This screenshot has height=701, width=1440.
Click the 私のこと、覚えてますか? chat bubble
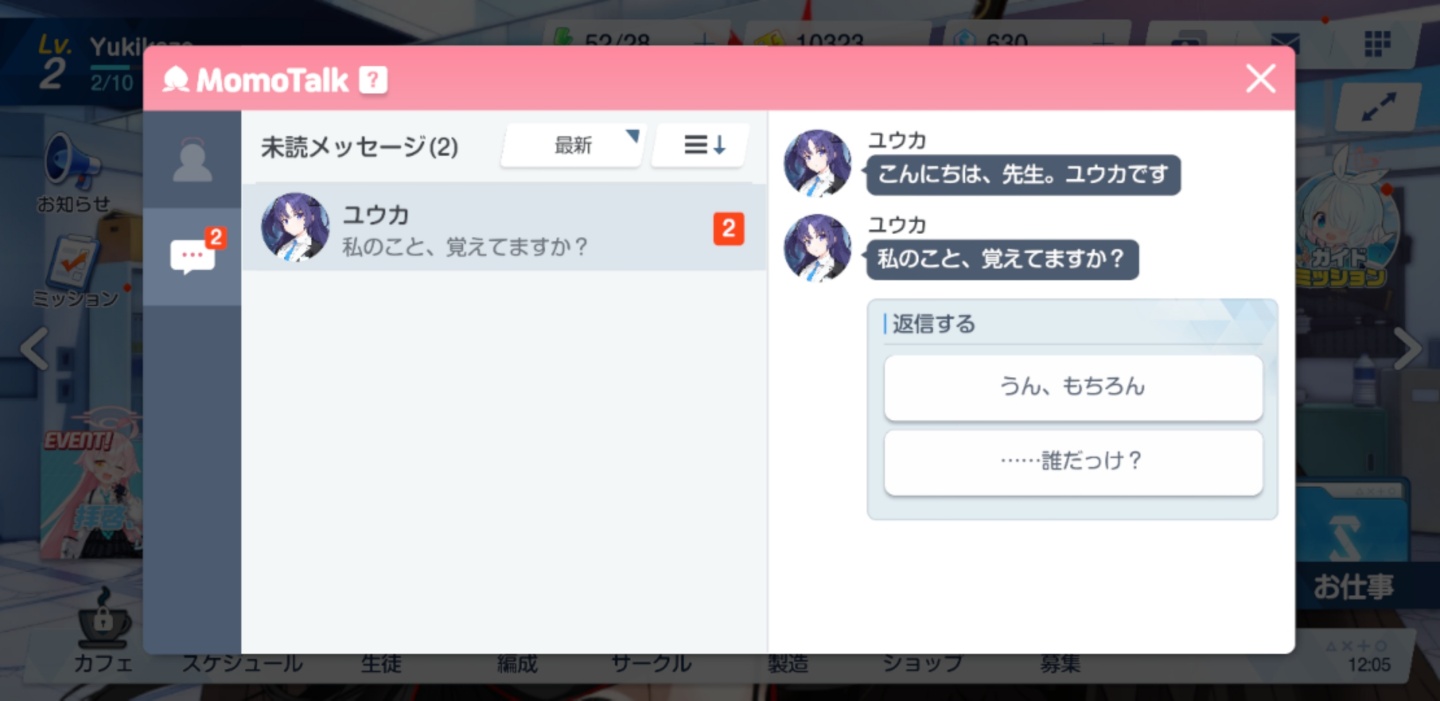click(1002, 259)
